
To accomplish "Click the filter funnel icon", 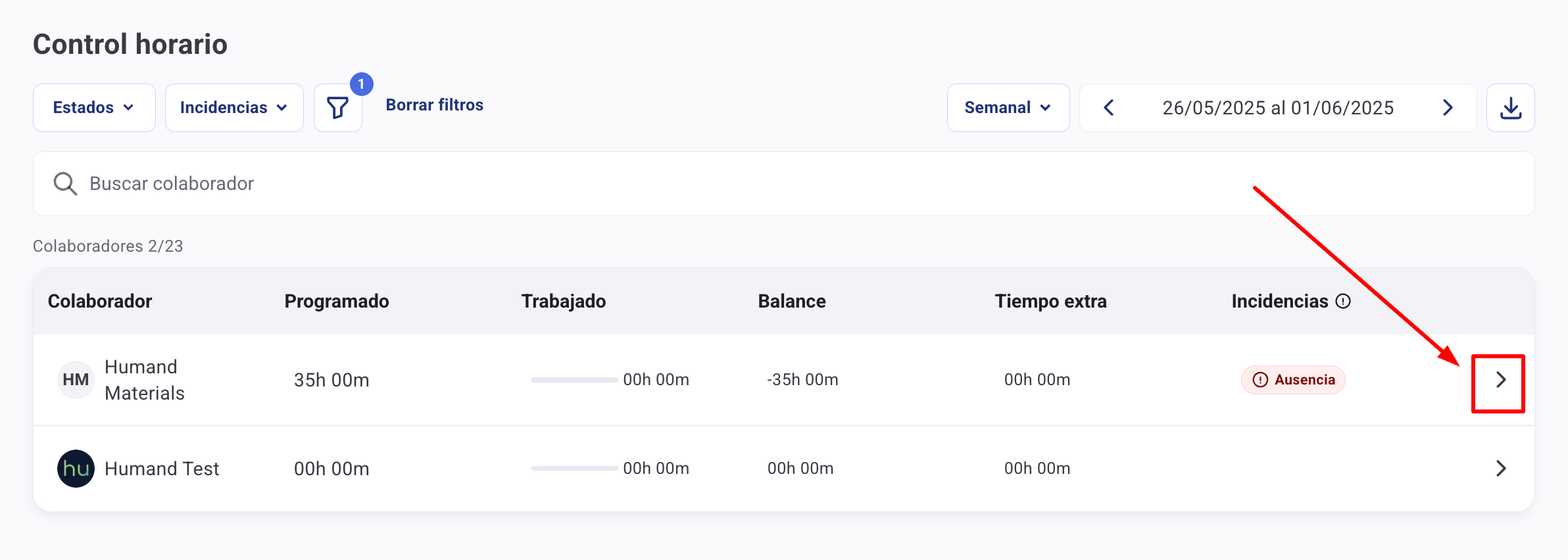I will 337,108.
